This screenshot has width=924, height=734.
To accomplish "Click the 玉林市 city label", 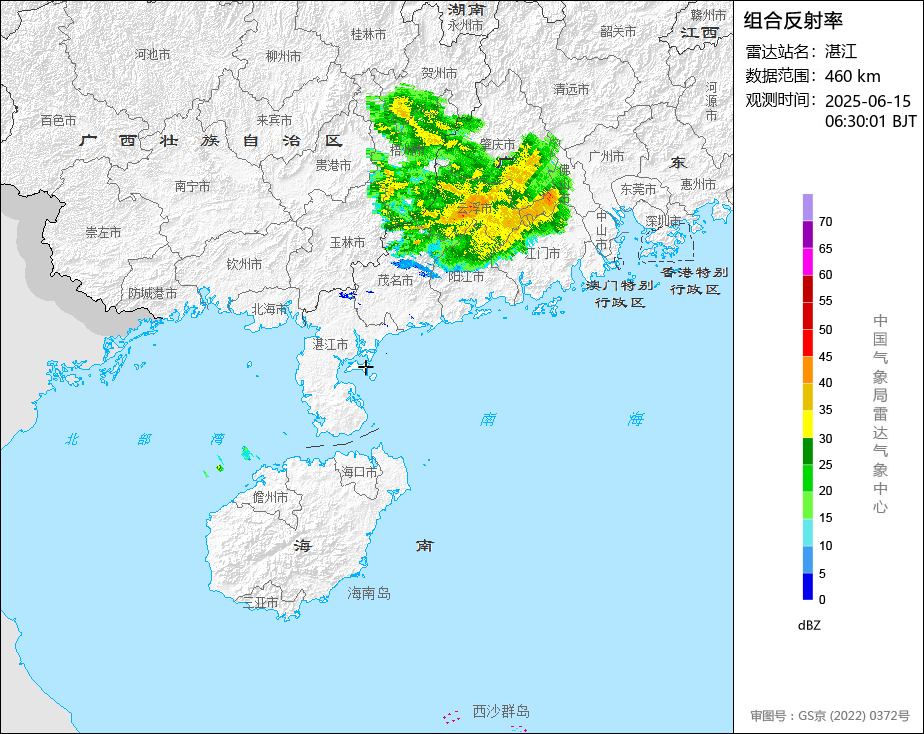I will tap(347, 242).
